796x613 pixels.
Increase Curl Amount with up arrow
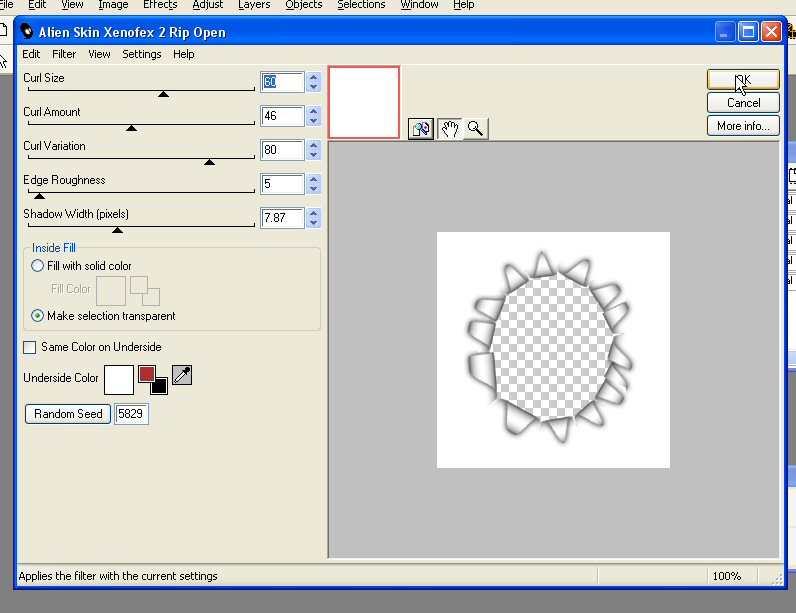(314, 112)
